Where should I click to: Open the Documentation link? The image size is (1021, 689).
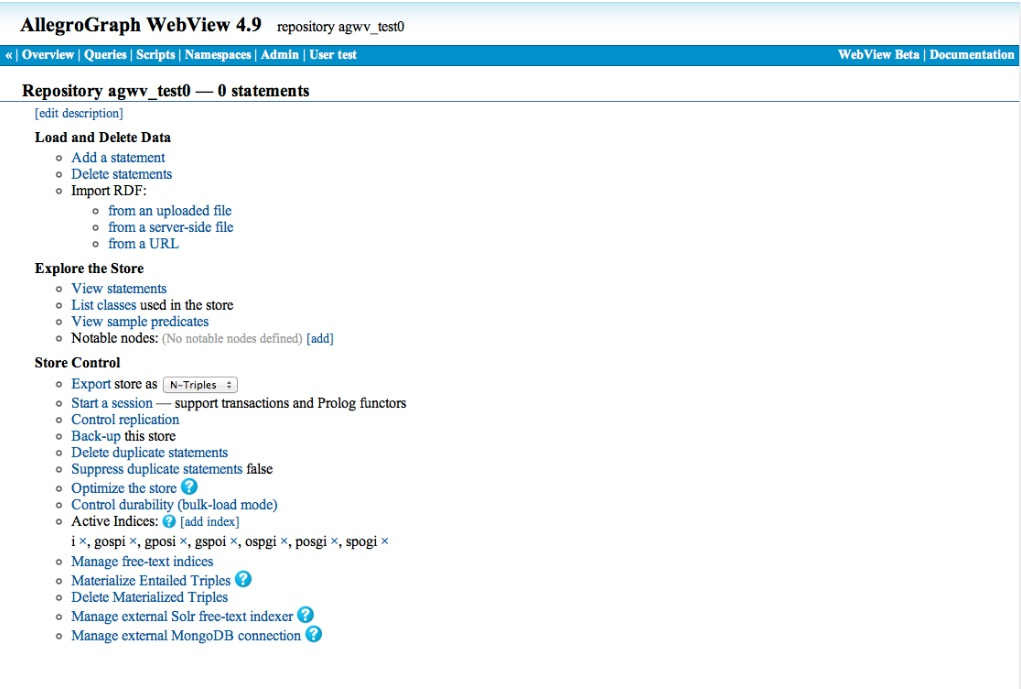click(x=972, y=55)
